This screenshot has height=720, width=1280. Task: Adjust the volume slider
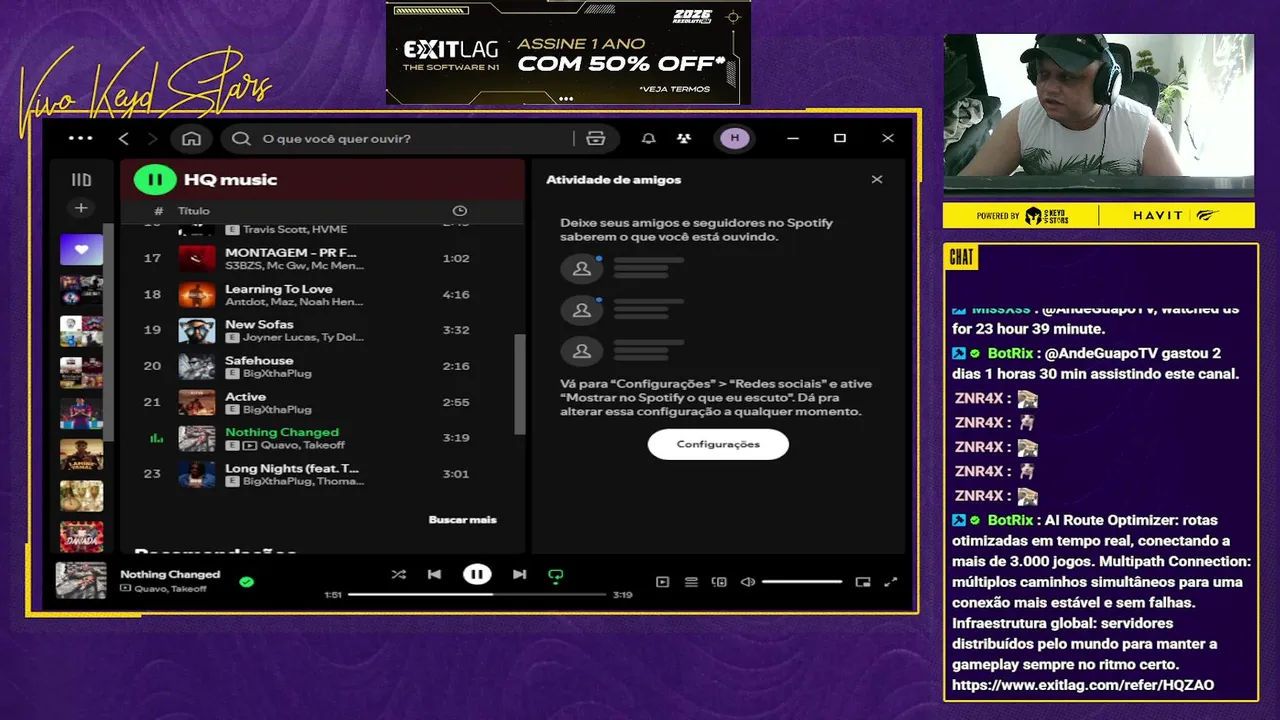pos(802,582)
